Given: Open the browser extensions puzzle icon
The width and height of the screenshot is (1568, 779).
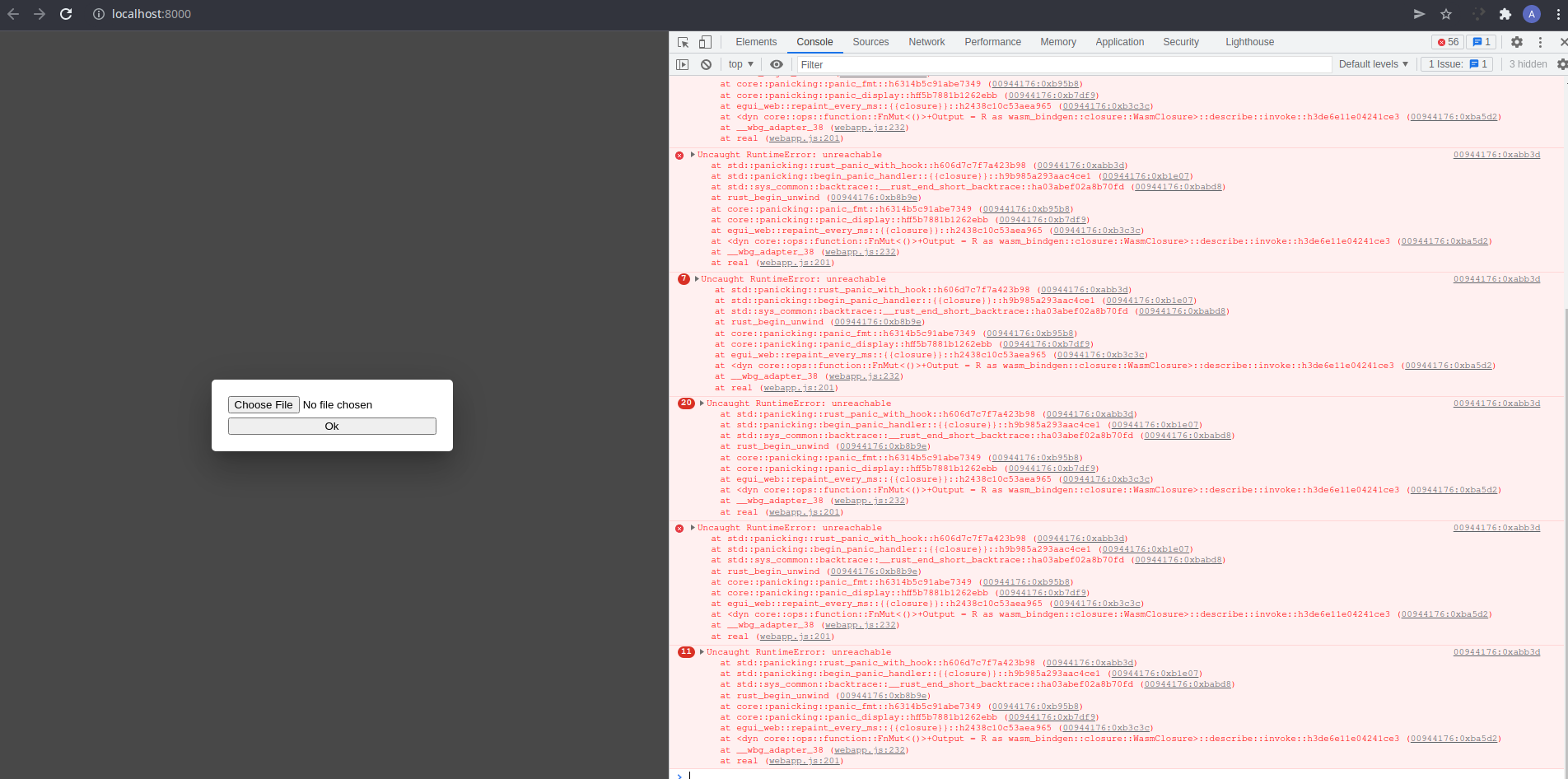Looking at the screenshot, I should click(x=1505, y=14).
